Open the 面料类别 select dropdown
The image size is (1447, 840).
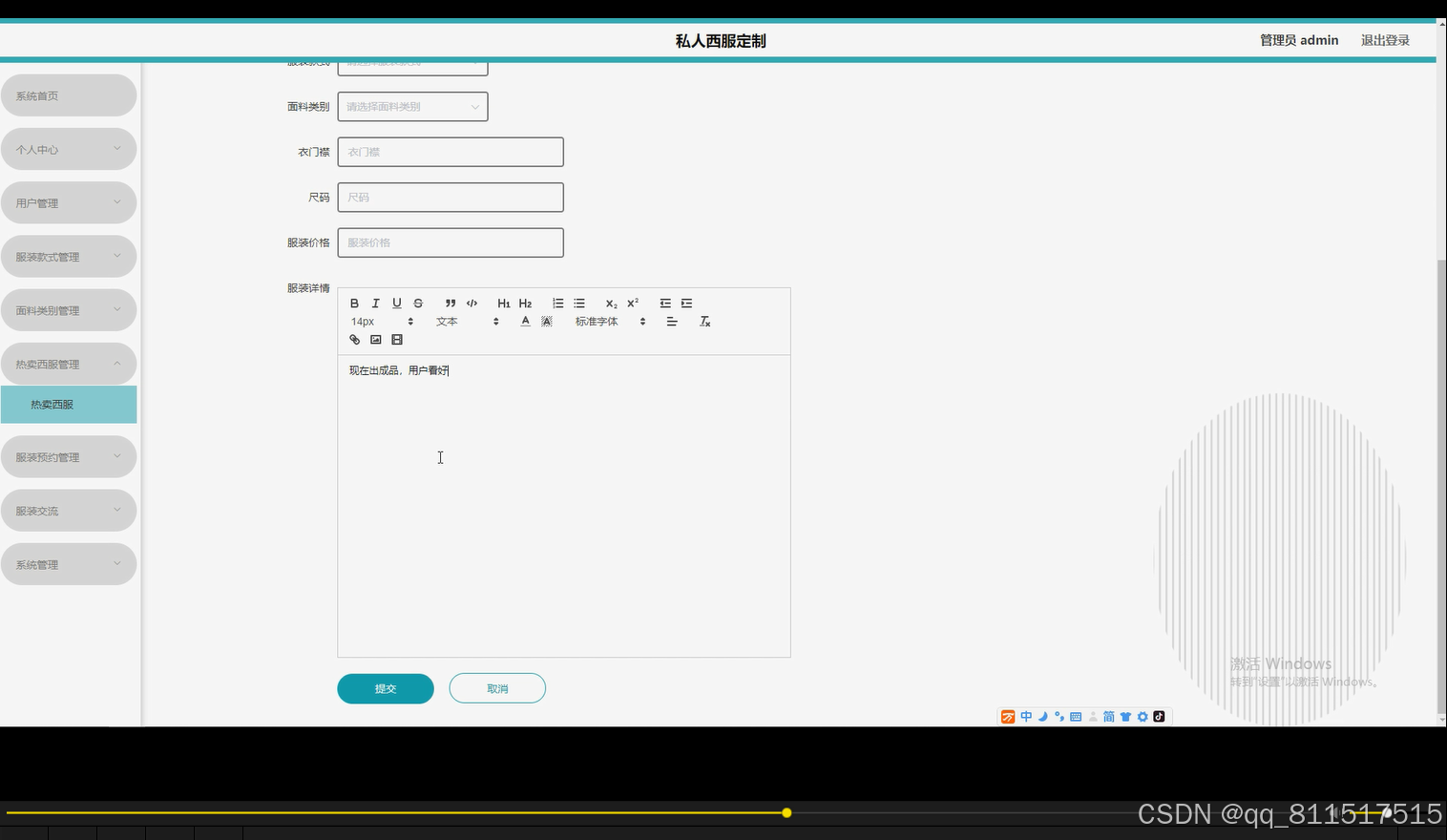pos(412,107)
